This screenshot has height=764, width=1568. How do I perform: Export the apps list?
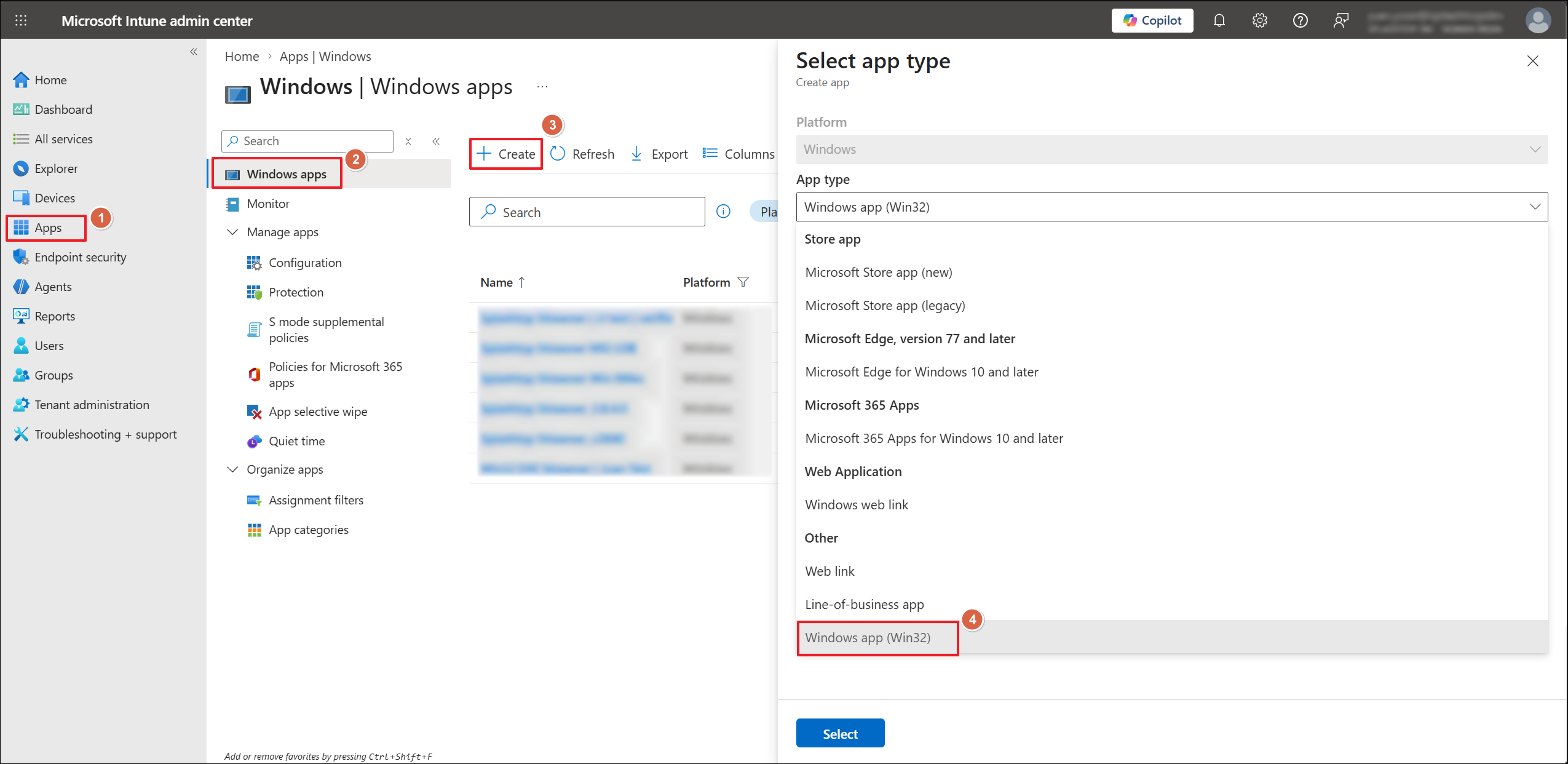click(659, 154)
